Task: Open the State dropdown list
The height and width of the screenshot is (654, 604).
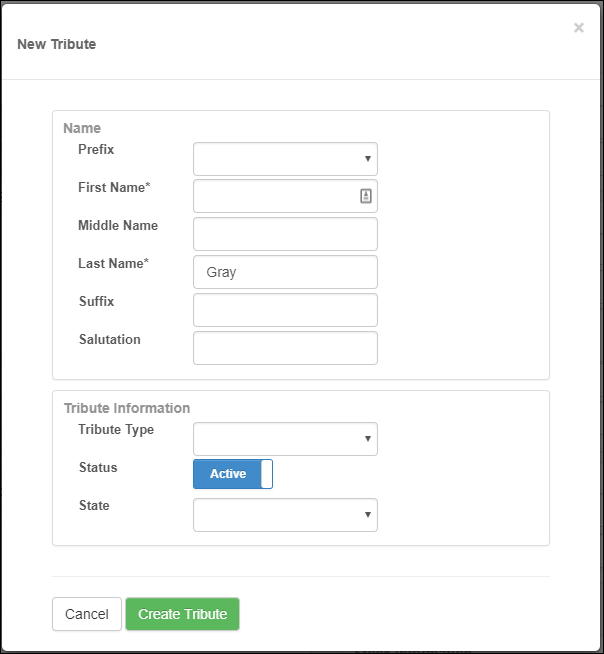Action: pyautogui.click(x=285, y=515)
